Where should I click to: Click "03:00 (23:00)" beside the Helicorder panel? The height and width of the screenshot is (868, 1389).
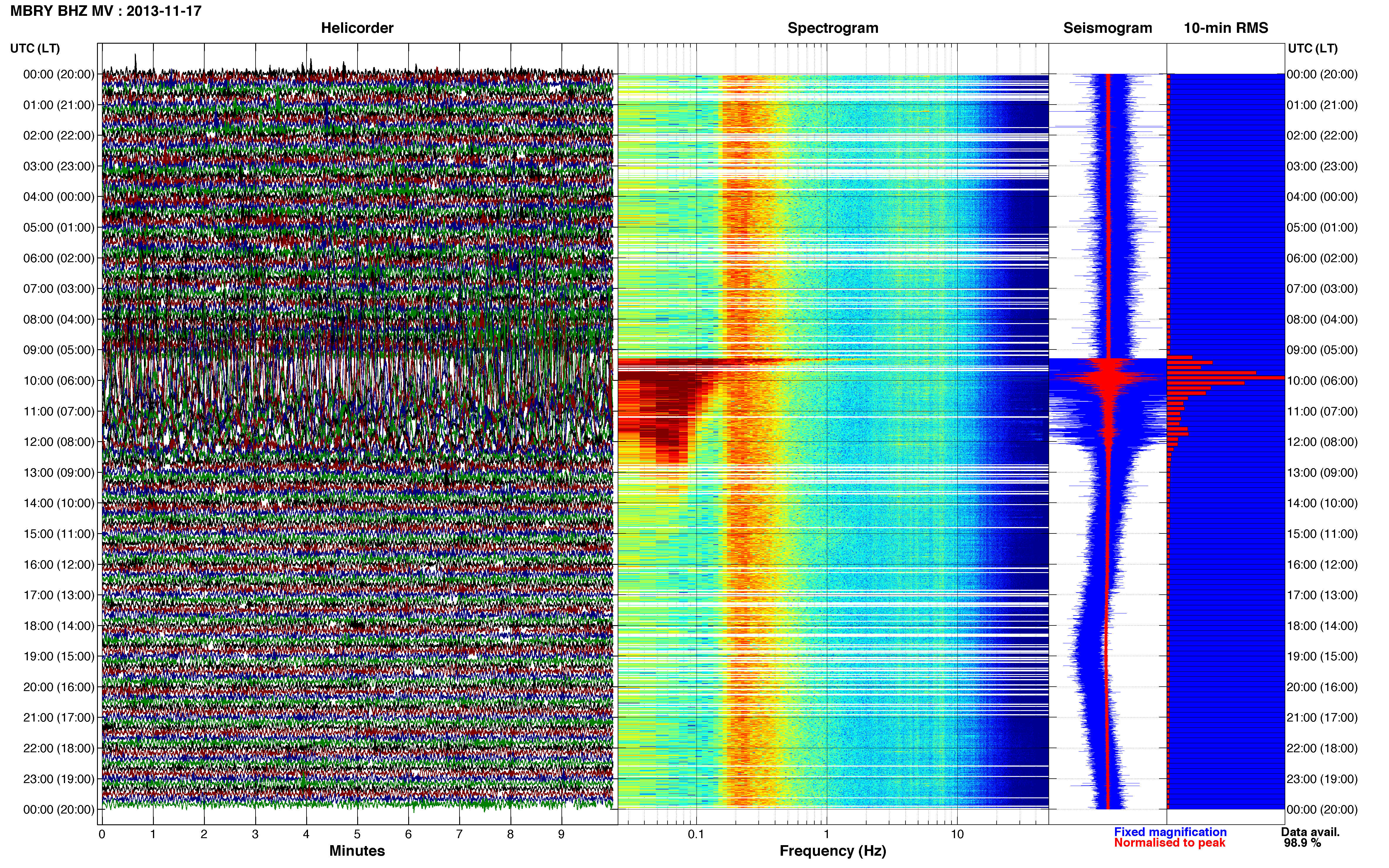59,166
